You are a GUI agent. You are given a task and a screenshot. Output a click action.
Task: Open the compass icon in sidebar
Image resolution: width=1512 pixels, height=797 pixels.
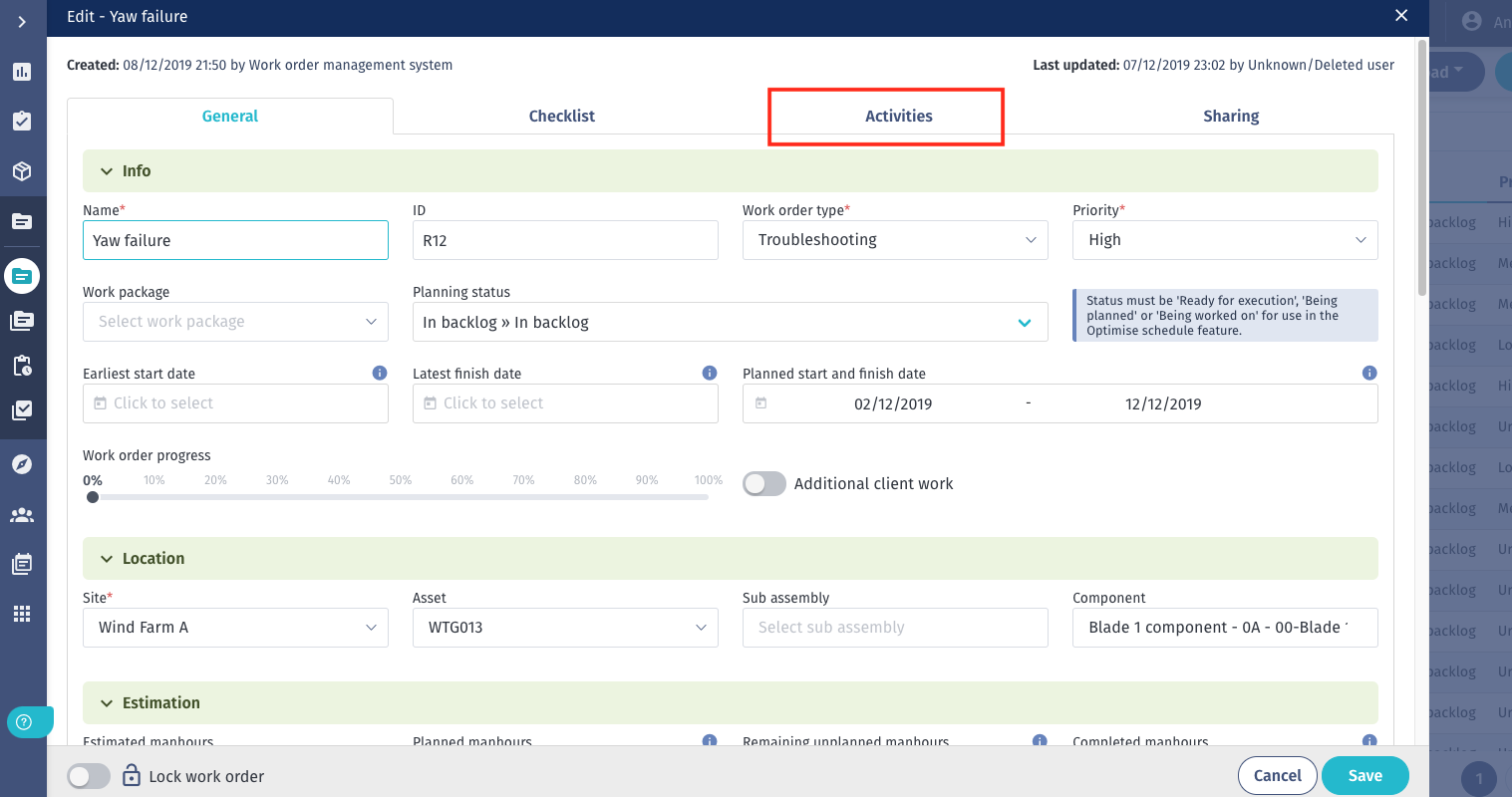pyautogui.click(x=22, y=465)
